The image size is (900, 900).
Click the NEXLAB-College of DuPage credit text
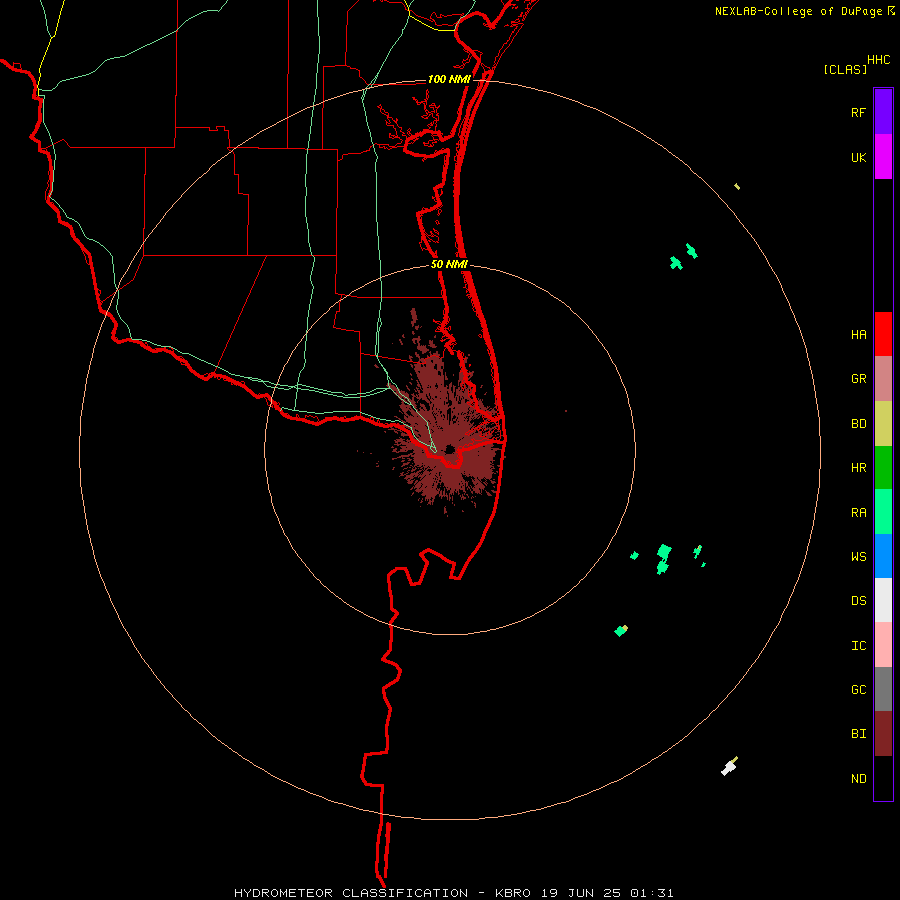pyautogui.click(x=804, y=11)
